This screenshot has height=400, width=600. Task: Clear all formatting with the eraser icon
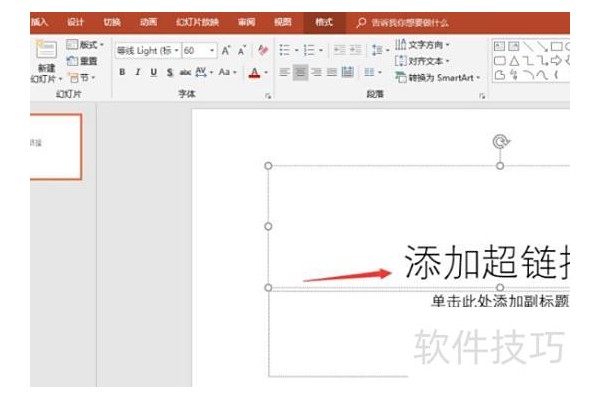(x=262, y=50)
